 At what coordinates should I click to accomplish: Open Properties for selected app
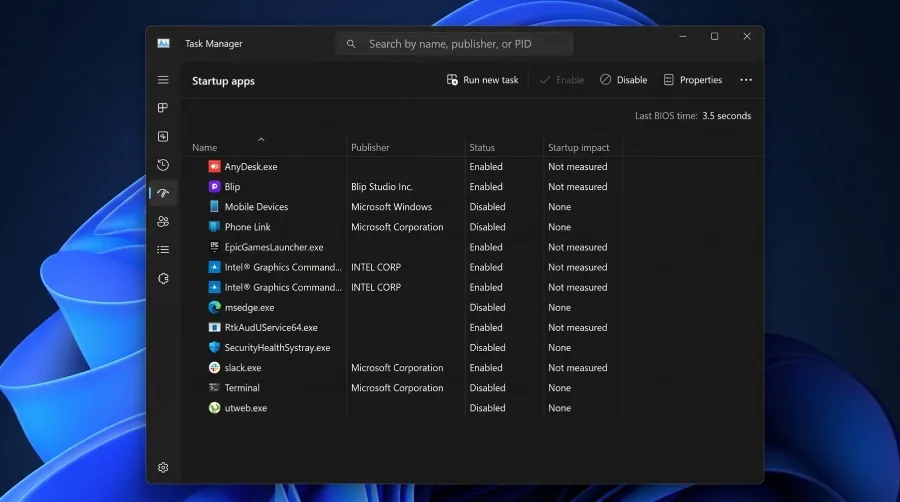point(692,80)
